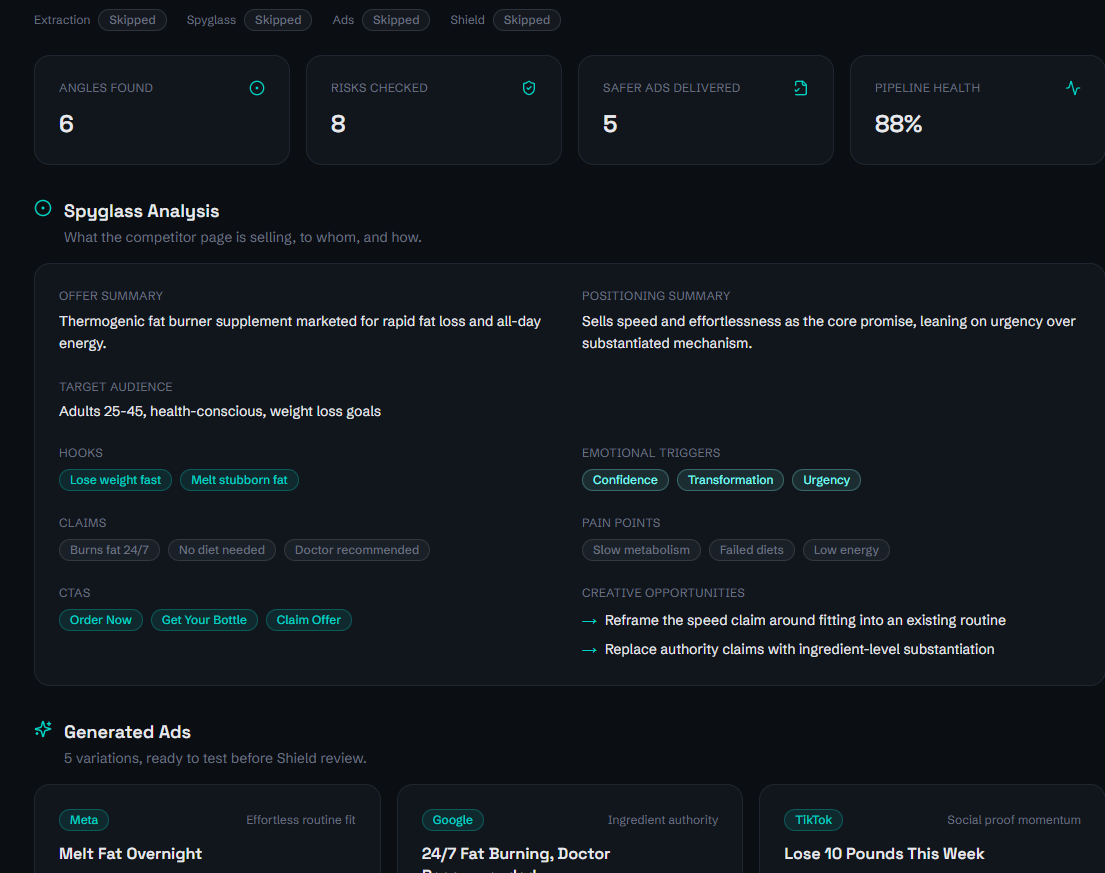Select the Confidence emotional trigger chip
Screen dimensions: 1105x873
(x=625, y=480)
